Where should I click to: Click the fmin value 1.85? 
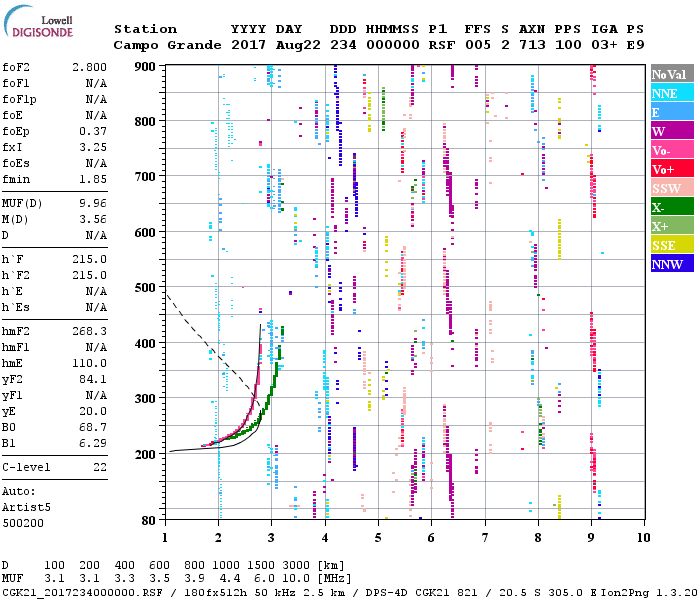pyautogui.click(x=91, y=179)
